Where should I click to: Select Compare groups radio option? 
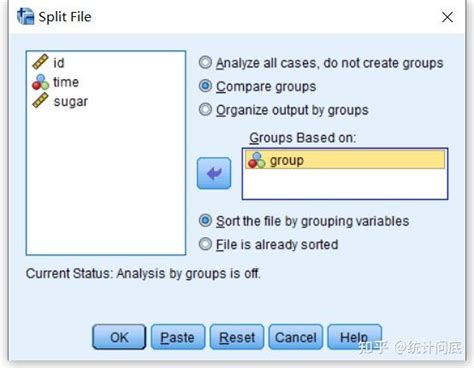click(x=205, y=86)
